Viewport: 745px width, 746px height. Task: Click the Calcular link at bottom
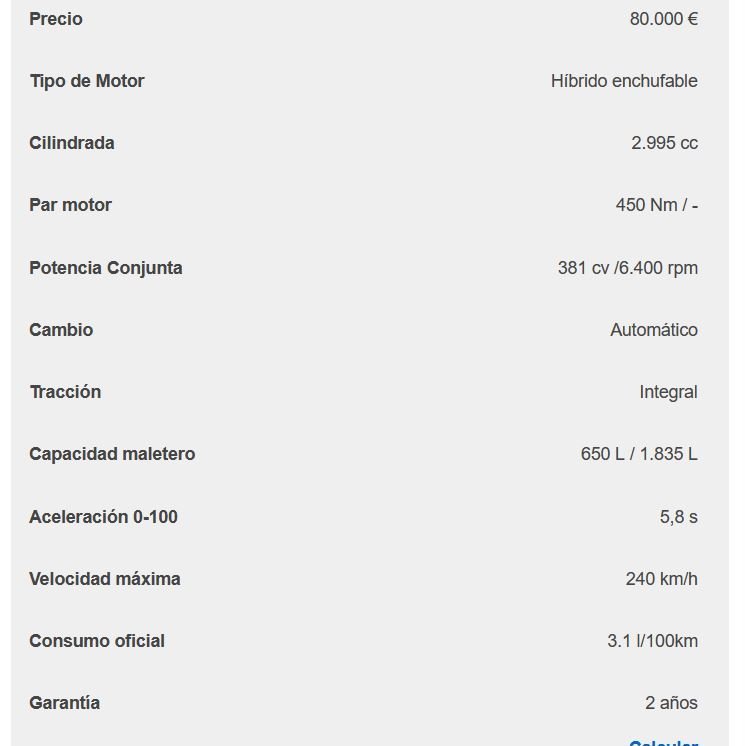click(x=663, y=743)
